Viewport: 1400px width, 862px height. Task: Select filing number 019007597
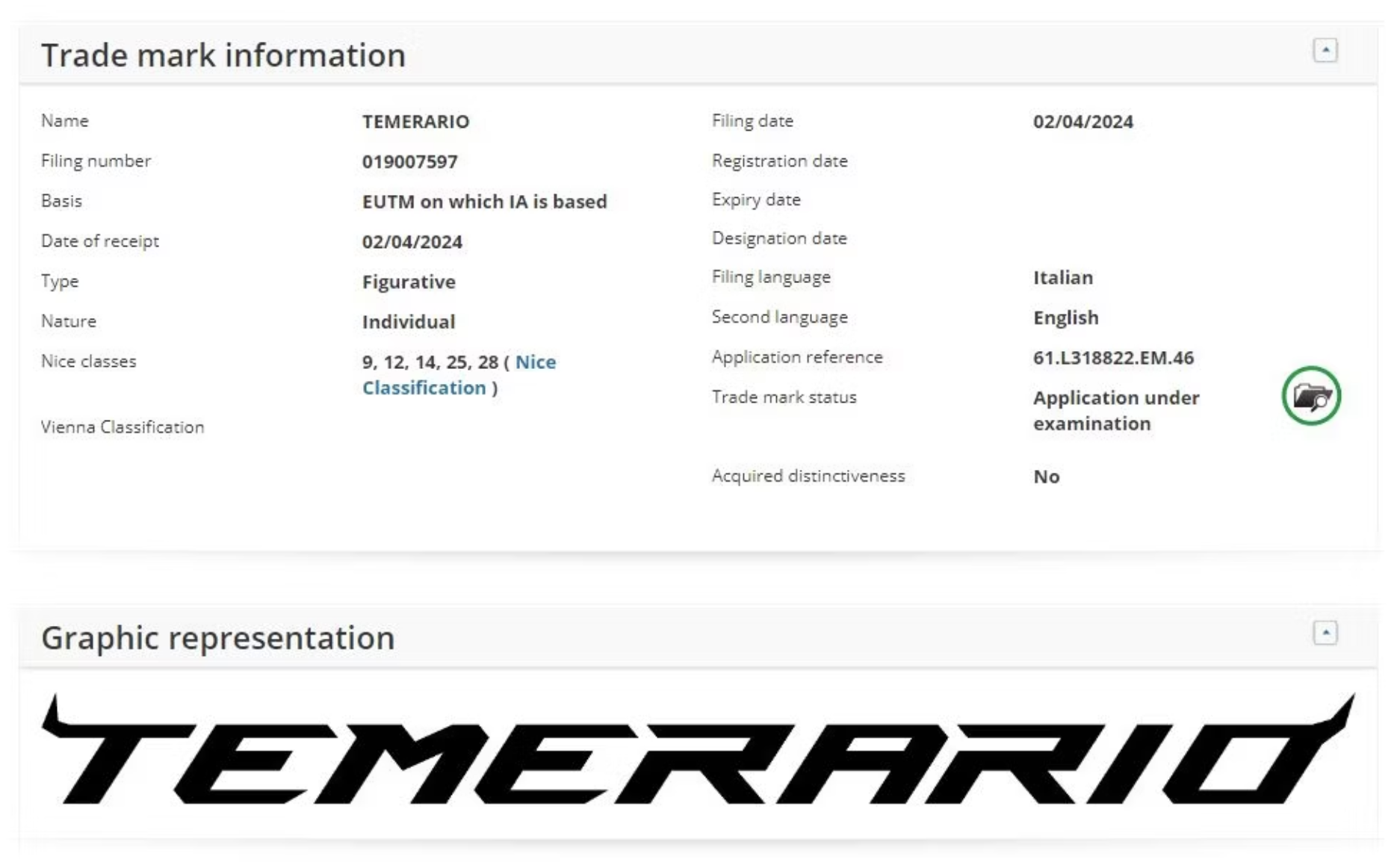pos(410,161)
